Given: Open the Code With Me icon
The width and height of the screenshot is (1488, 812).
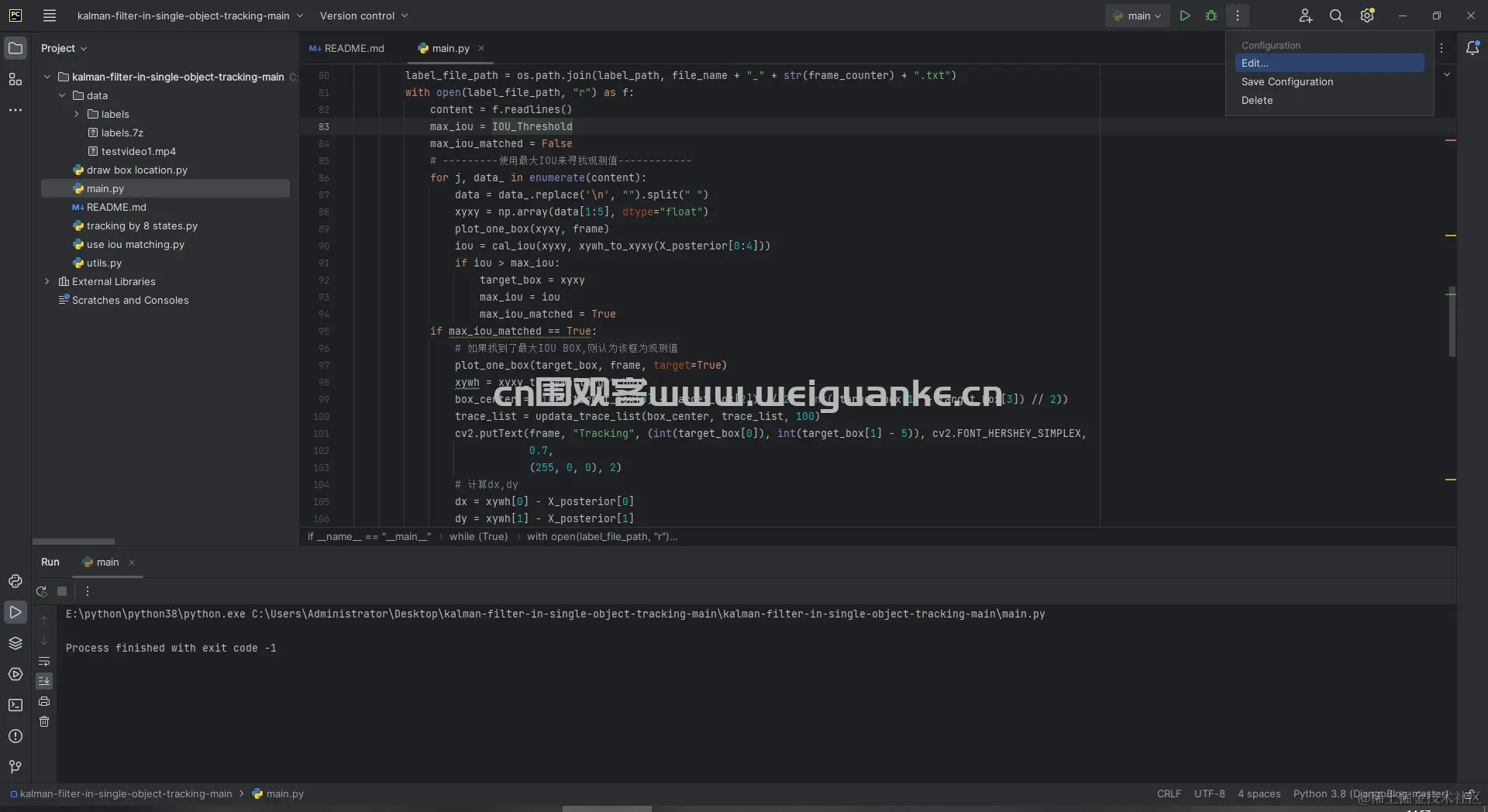Looking at the screenshot, I should click(x=1305, y=15).
